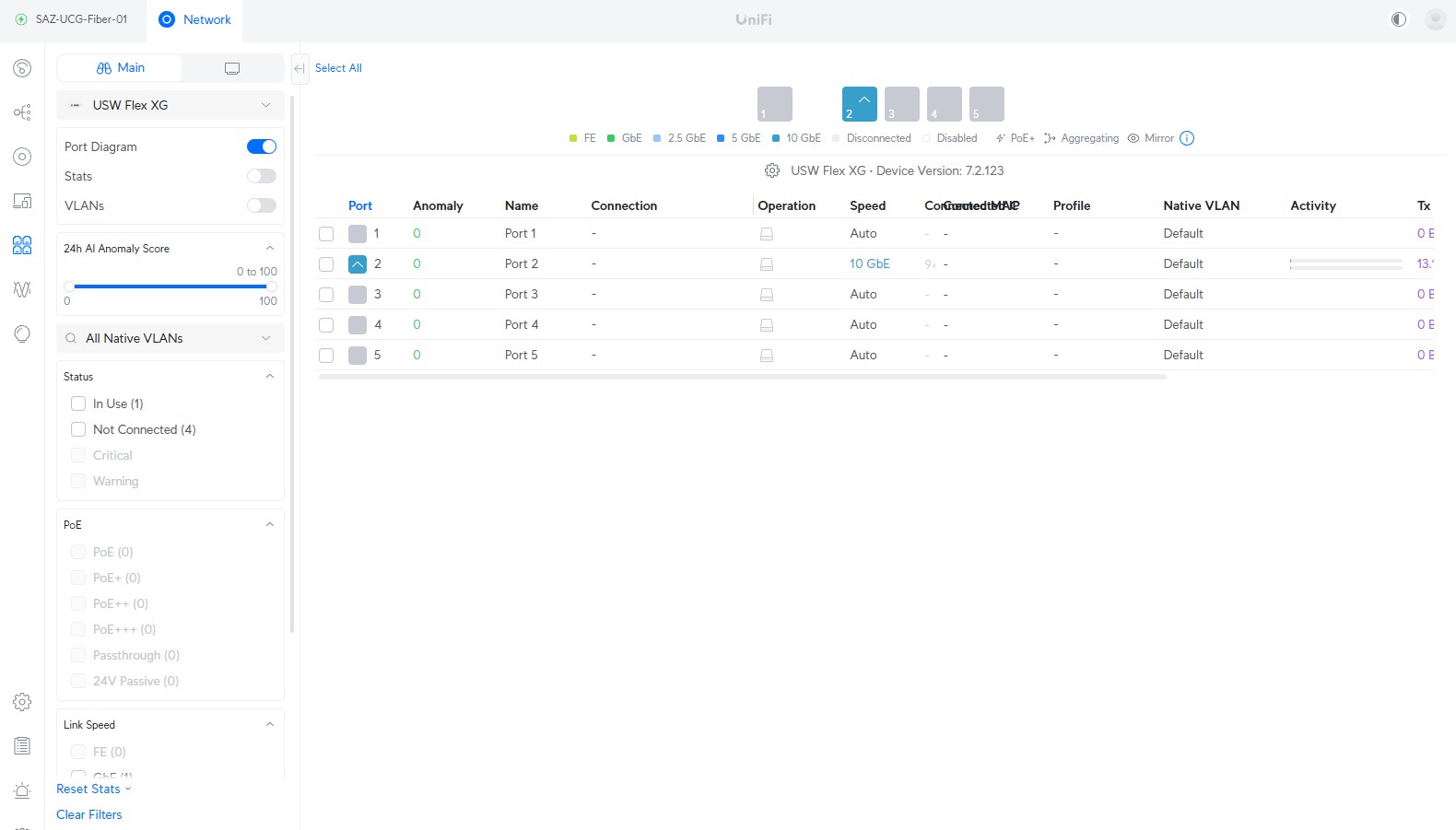Click the Clear Filters link
This screenshot has width=1456, height=830.
pyautogui.click(x=89, y=814)
